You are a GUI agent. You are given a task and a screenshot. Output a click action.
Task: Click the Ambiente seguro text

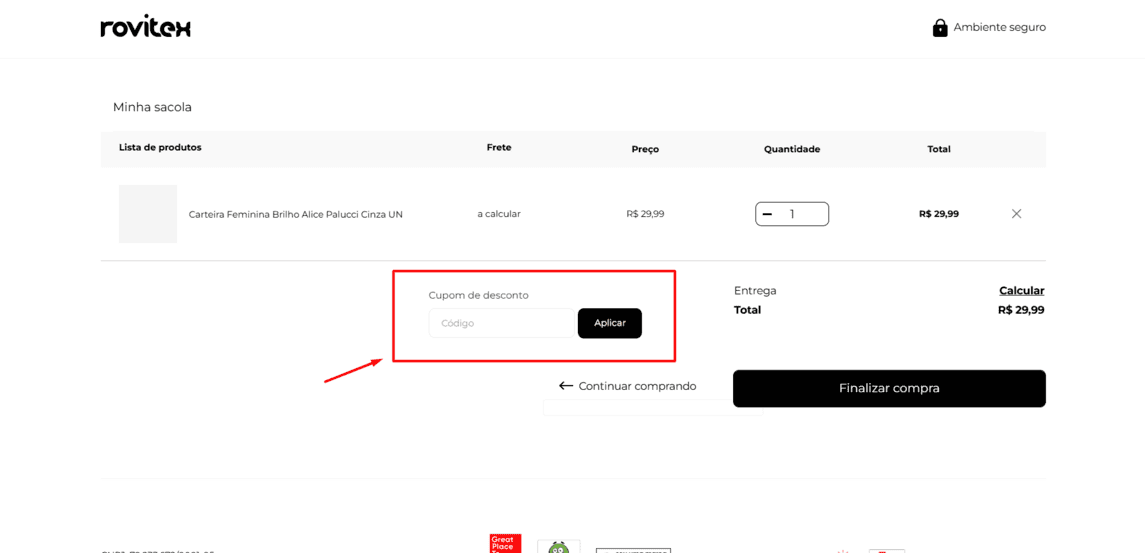[1000, 28]
